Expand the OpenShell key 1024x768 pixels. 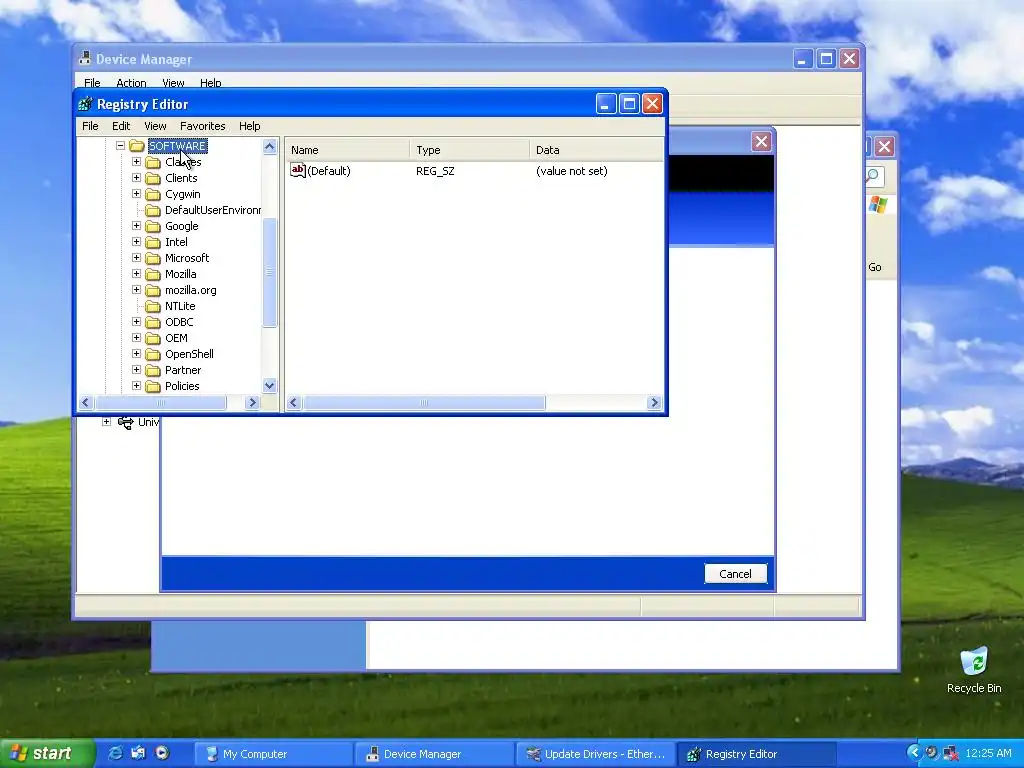click(136, 354)
